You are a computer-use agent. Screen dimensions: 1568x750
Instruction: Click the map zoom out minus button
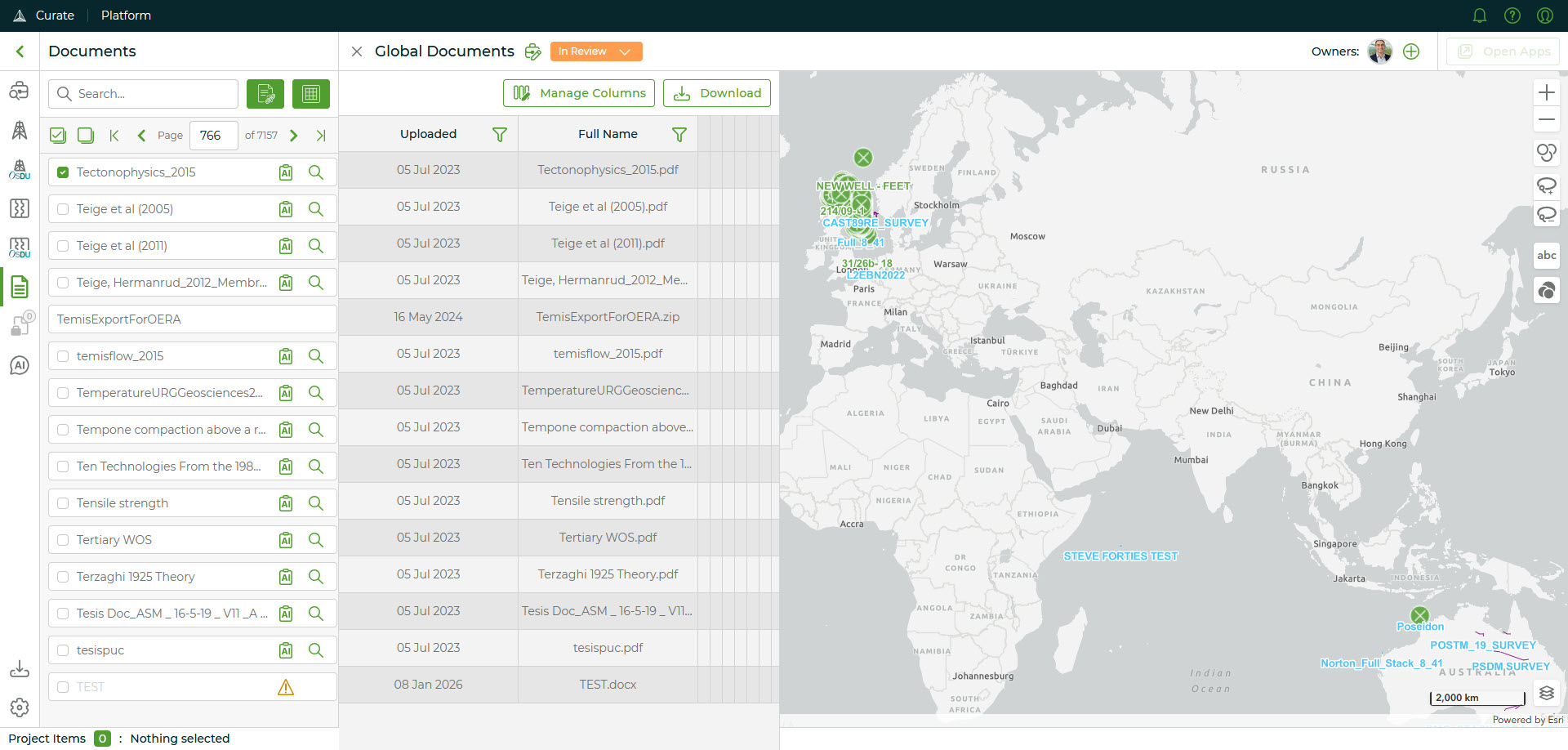1546,120
